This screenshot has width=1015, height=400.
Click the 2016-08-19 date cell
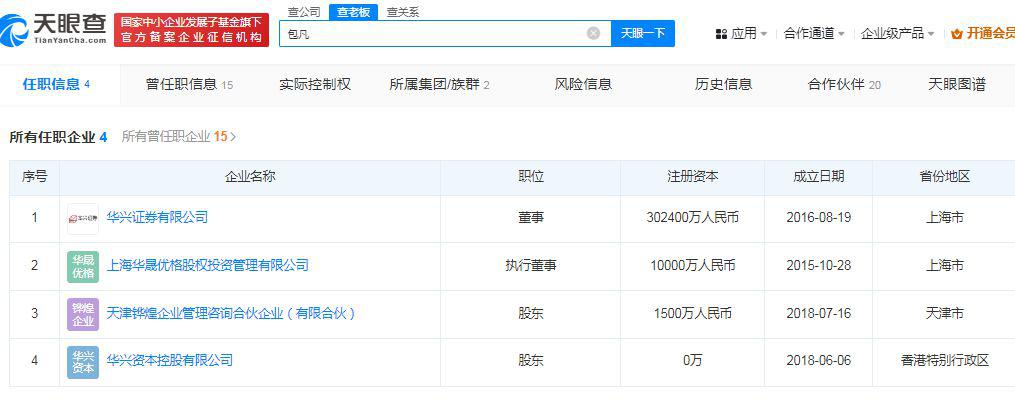coord(818,217)
